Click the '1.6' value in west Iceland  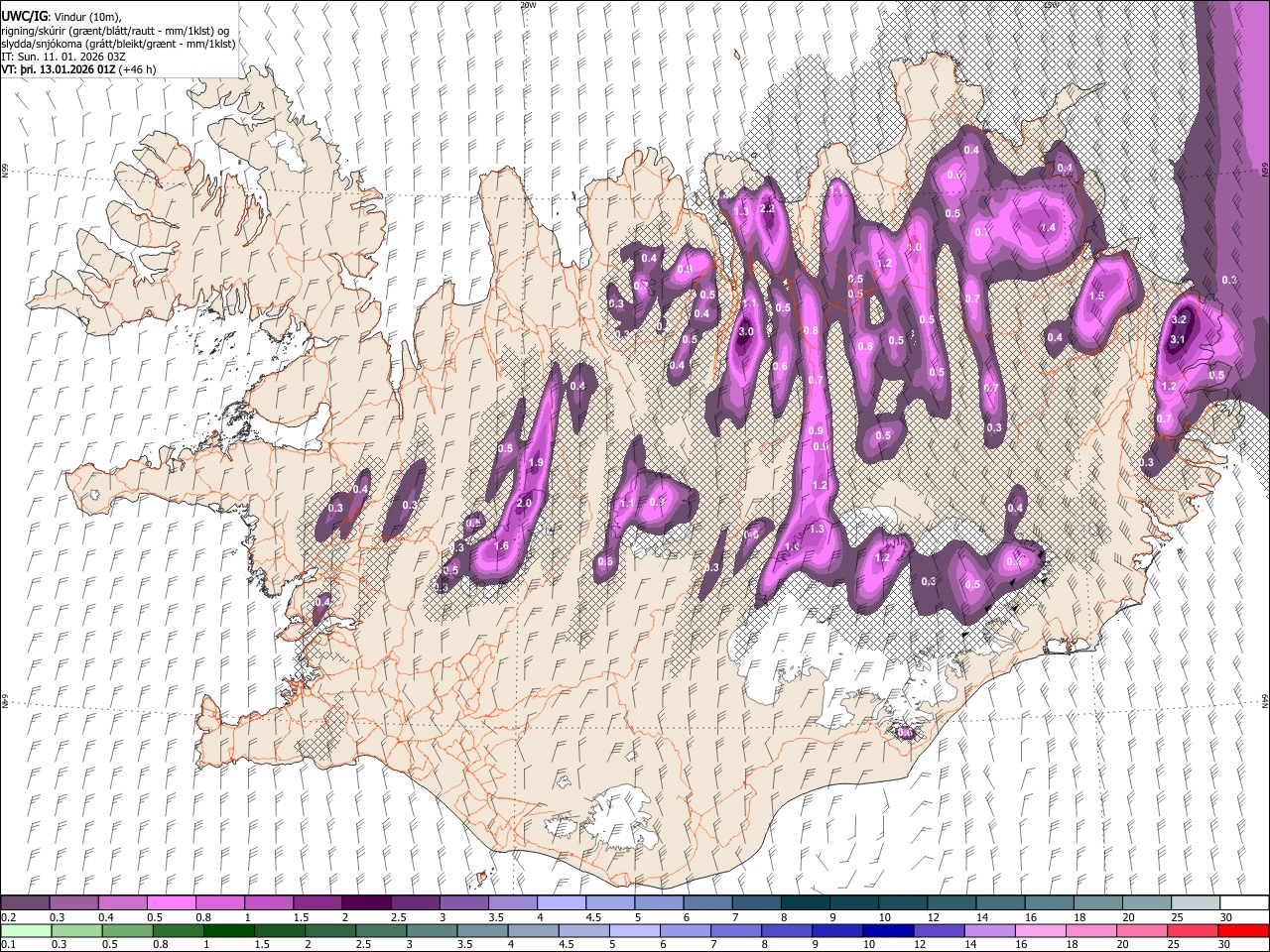tap(501, 546)
